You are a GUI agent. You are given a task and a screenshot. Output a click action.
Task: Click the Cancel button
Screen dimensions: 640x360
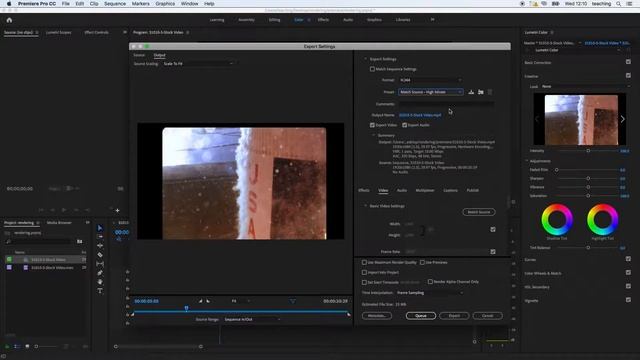(x=488, y=316)
